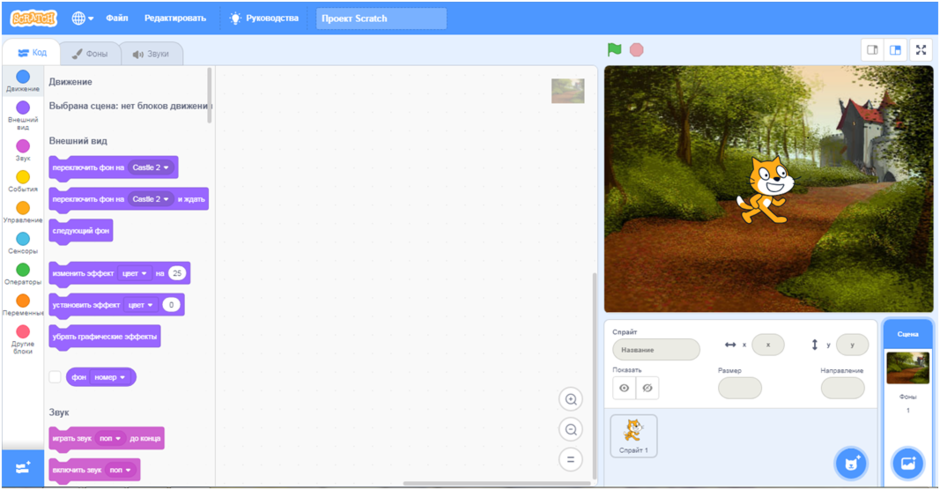Image resolution: width=940 pixels, height=490 pixels.
Task: Click value 25 in изменить эффект block
Action: (x=177, y=273)
